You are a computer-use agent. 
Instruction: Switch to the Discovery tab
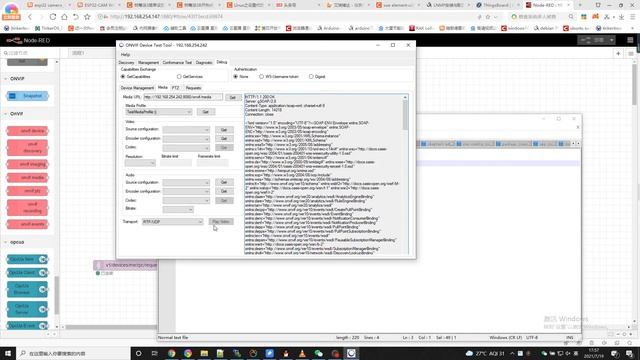127,62
